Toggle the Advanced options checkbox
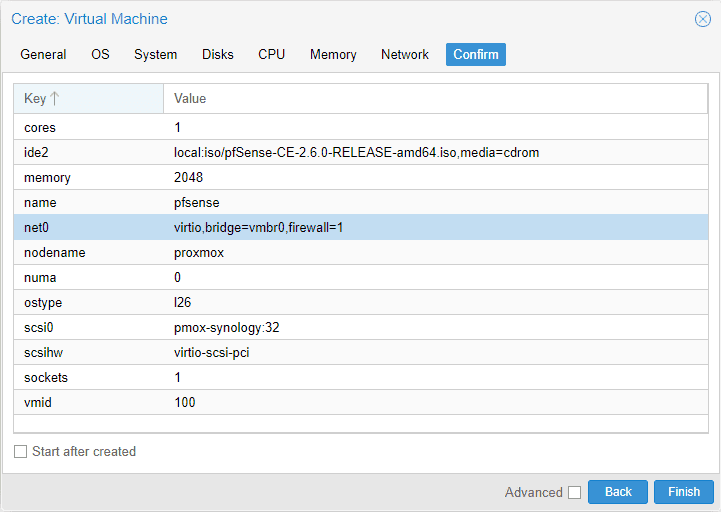 click(x=574, y=492)
